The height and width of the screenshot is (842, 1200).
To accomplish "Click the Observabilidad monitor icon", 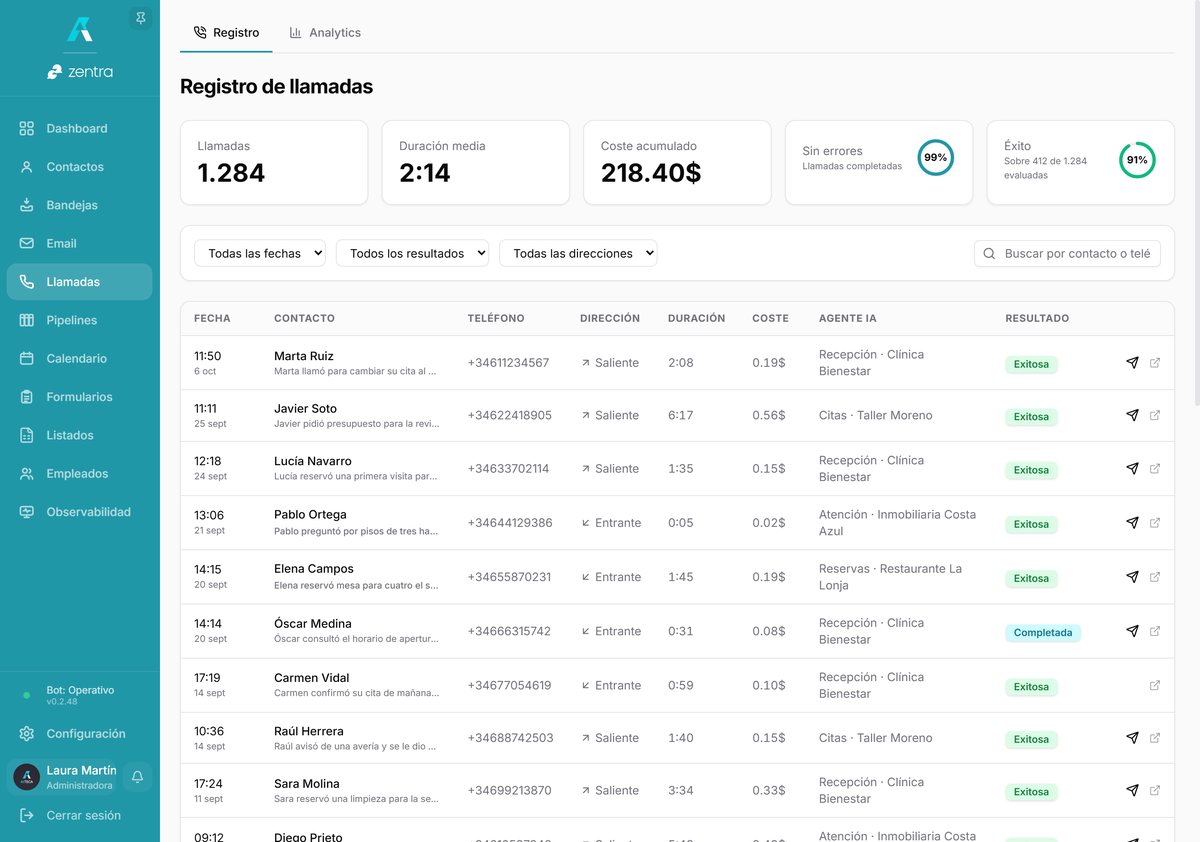I will click(27, 512).
